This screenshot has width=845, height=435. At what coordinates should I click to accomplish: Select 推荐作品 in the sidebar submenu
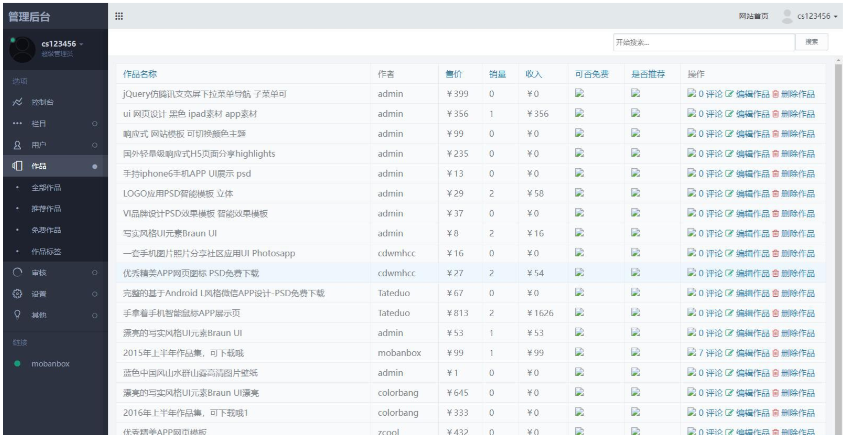pos(46,208)
